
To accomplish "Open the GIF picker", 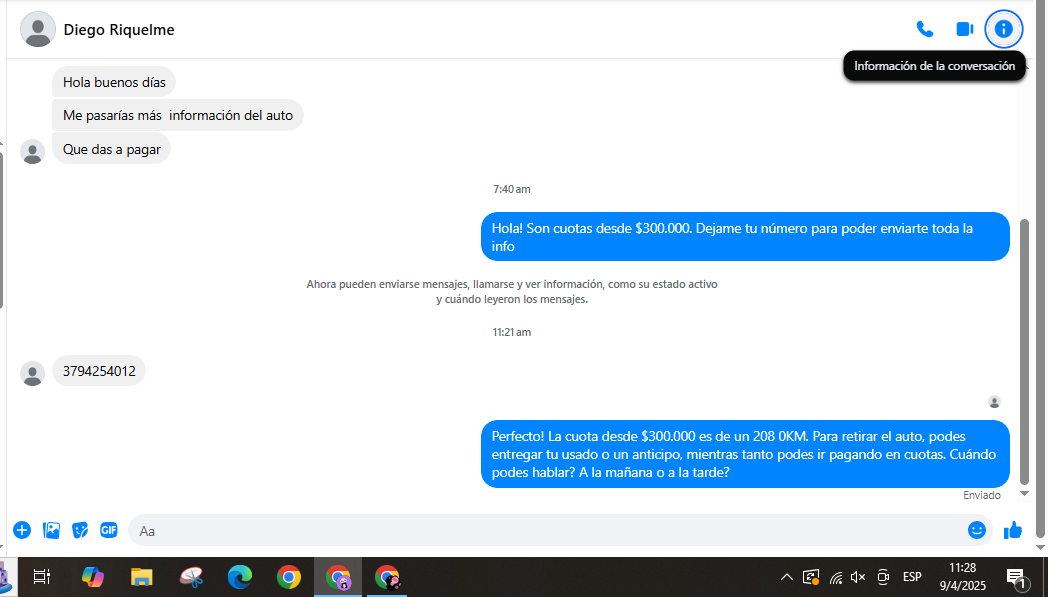I will (108, 530).
